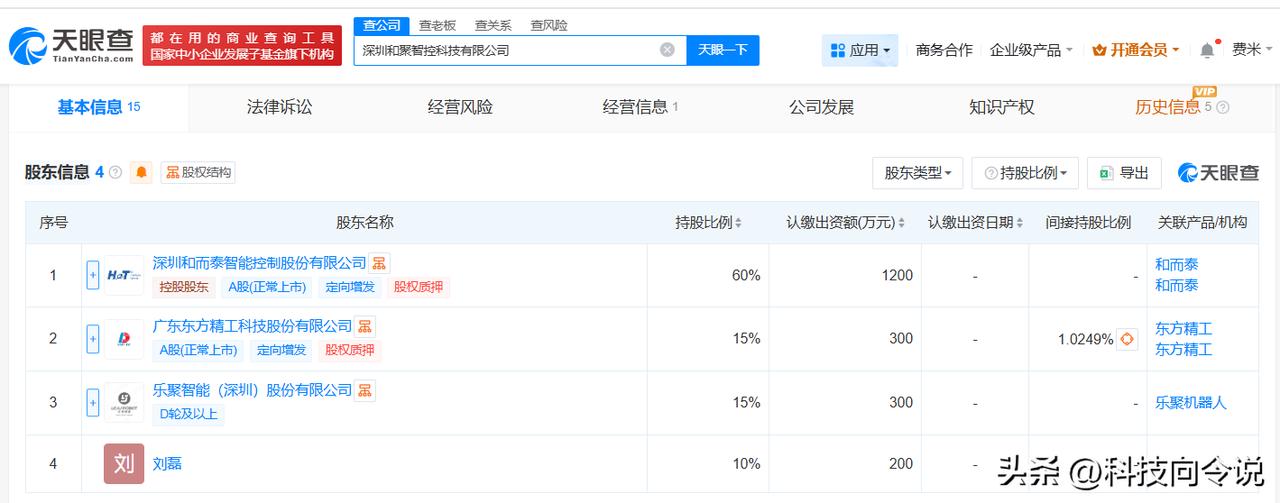Click the company name search input field
The image size is (1280, 503).
[x=505, y=50]
